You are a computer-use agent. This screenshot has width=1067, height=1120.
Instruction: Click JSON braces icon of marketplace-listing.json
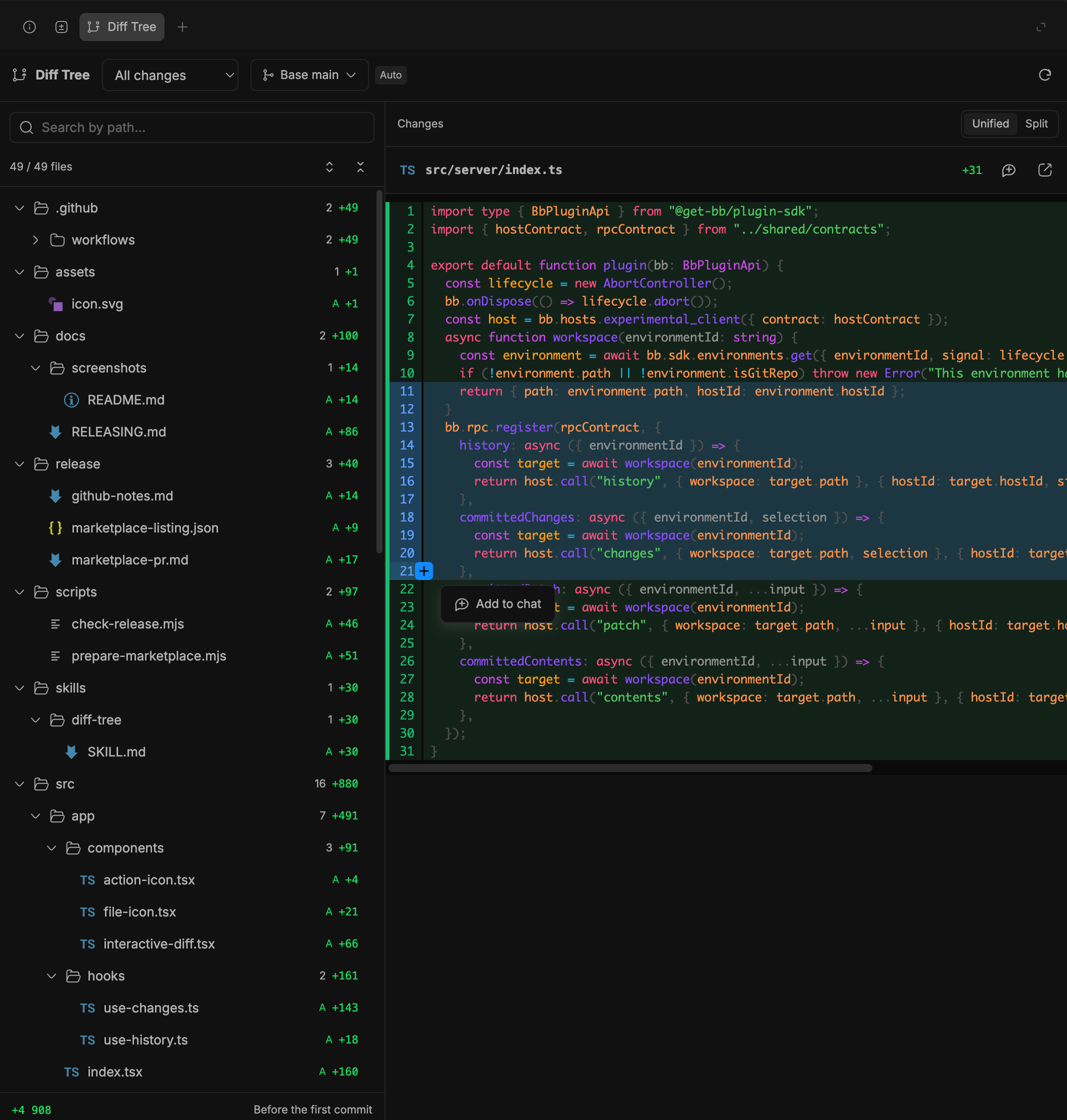pos(55,528)
